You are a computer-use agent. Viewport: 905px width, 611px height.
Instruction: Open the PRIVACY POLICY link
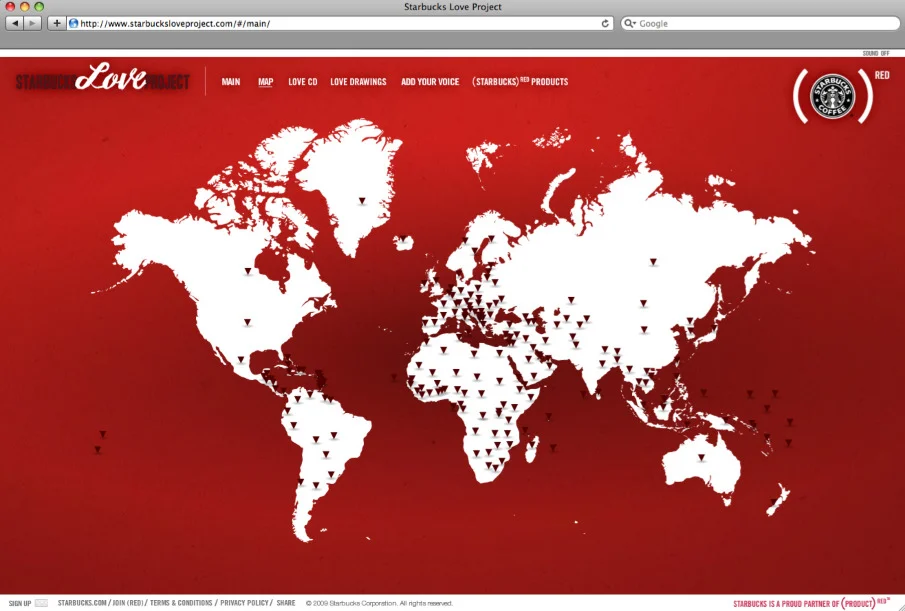click(244, 603)
